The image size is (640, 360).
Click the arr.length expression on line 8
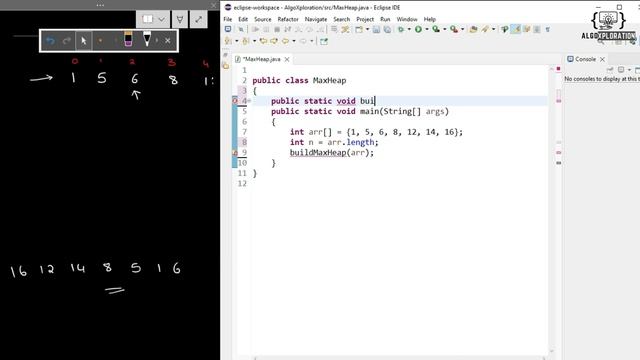pyautogui.click(x=351, y=142)
